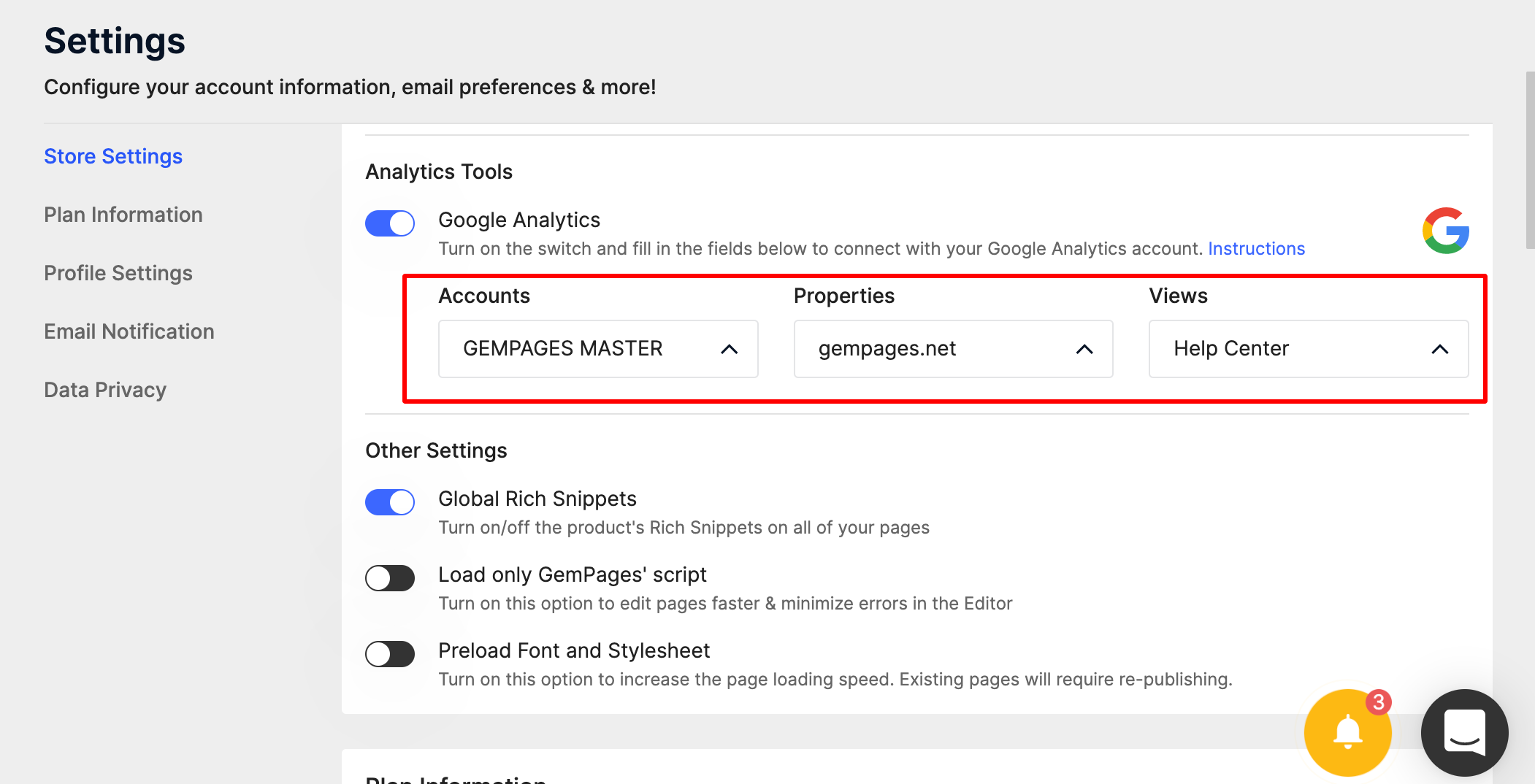Turn off the Google Analytics switch
The height and width of the screenshot is (784, 1535).
click(390, 223)
